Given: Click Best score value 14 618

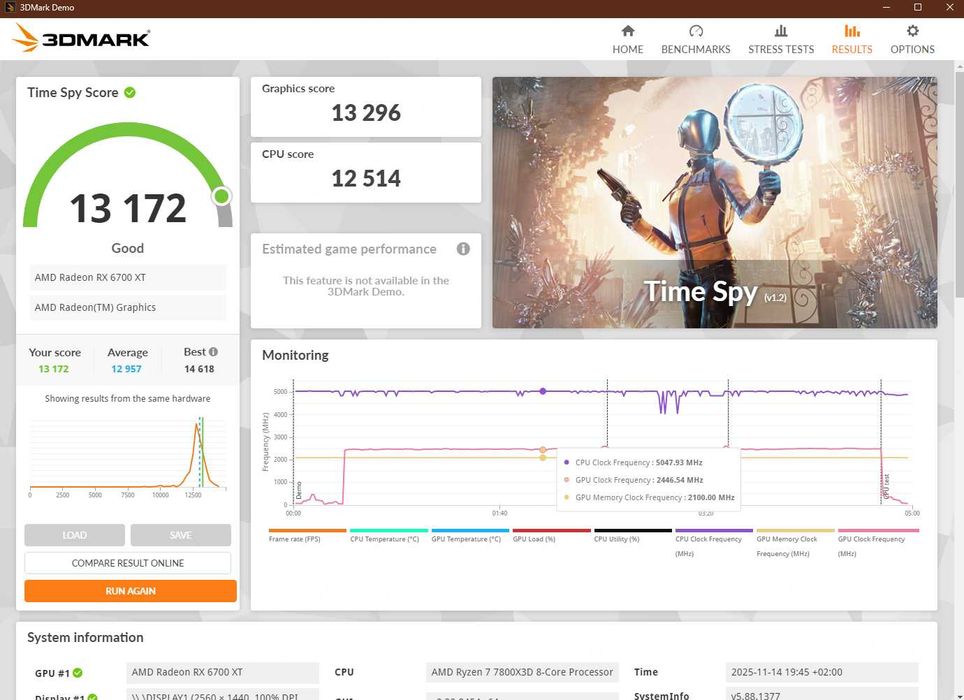Looking at the screenshot, I should point(199,369).
